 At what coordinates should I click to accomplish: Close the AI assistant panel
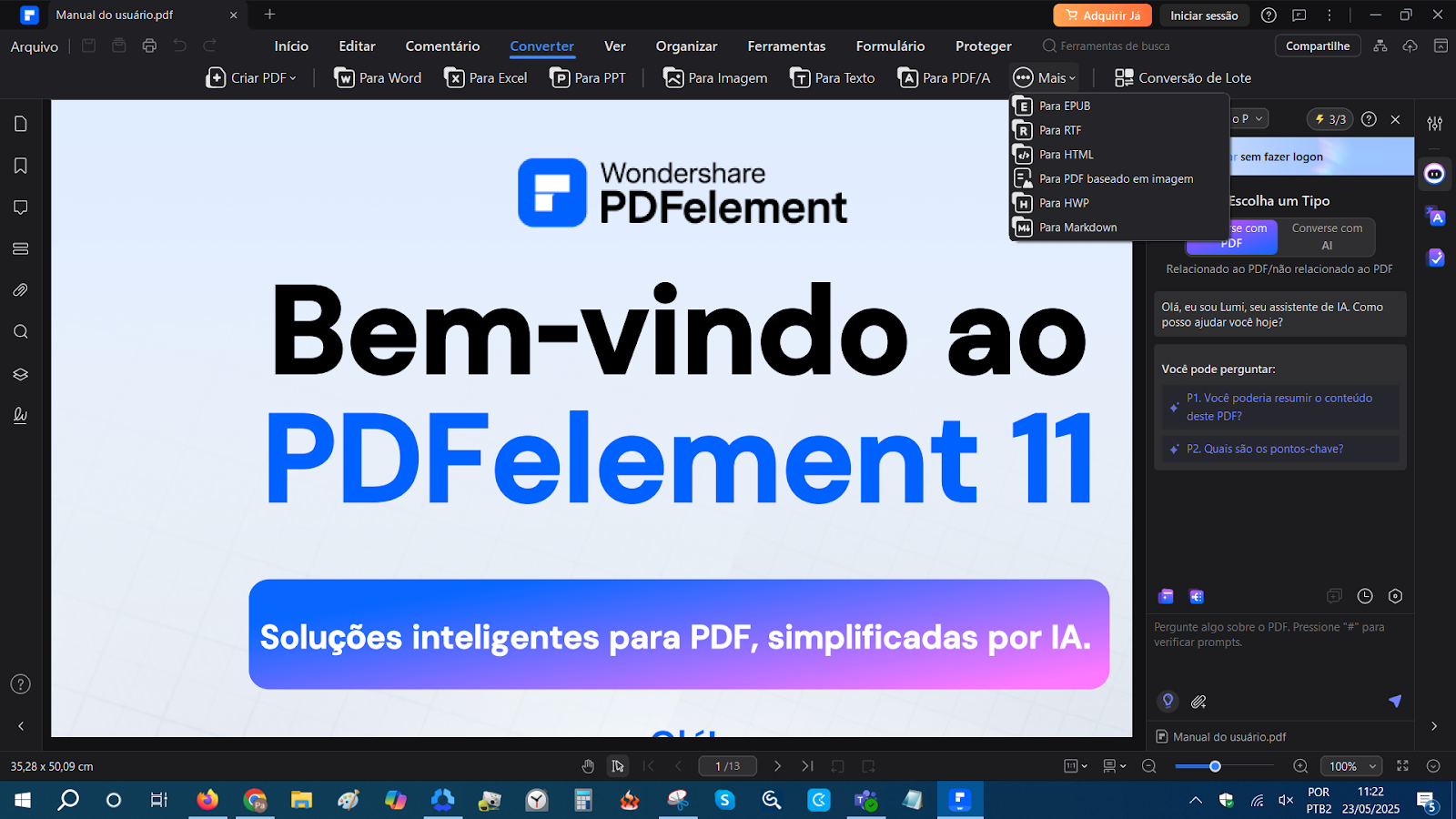click(1395, 119)
